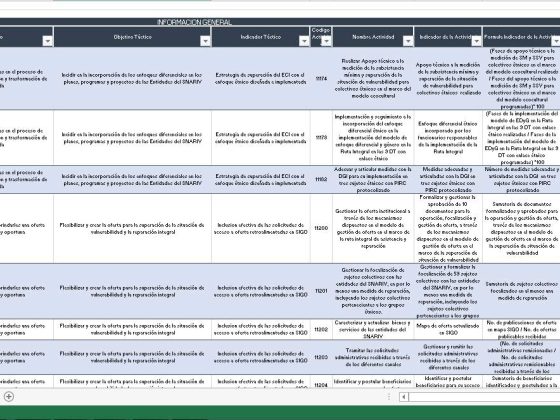
Task: Open the Formula Indicador de la Actividad filter arrow
Action: coord(556,41)
